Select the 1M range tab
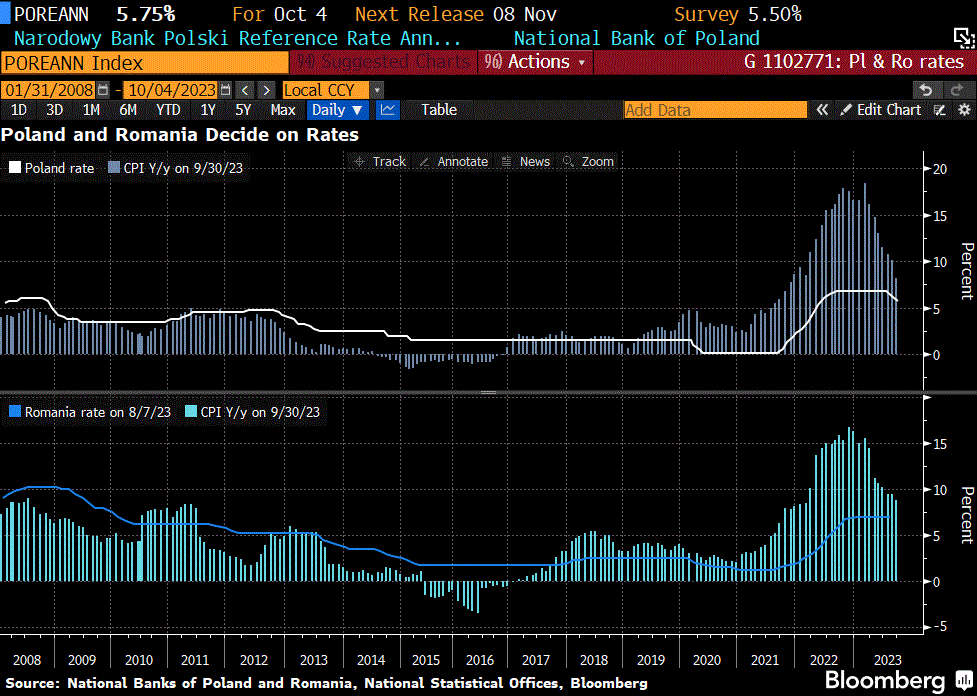 tap(91, 110)
